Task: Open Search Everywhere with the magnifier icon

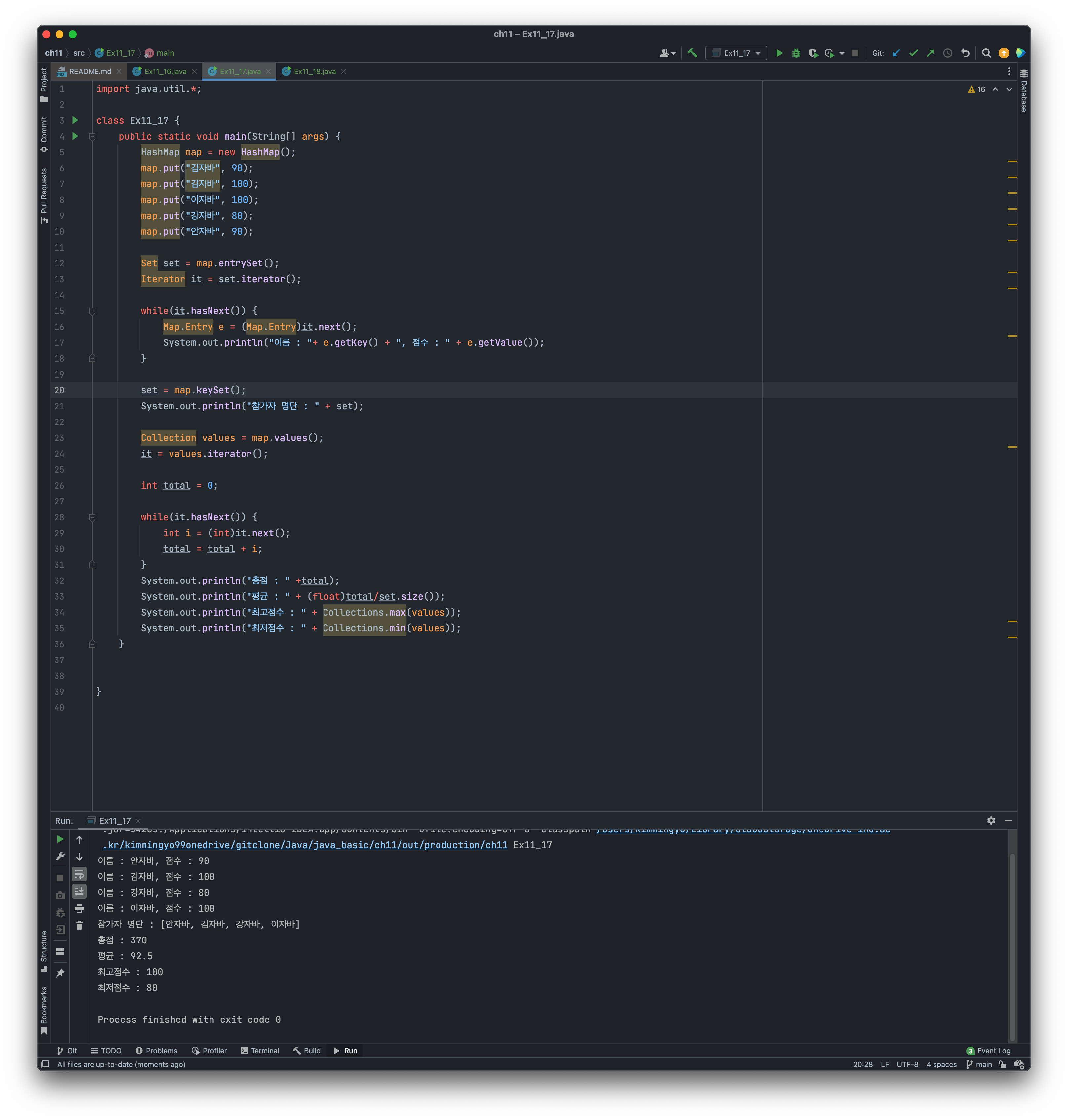Action: click(987, 53)
